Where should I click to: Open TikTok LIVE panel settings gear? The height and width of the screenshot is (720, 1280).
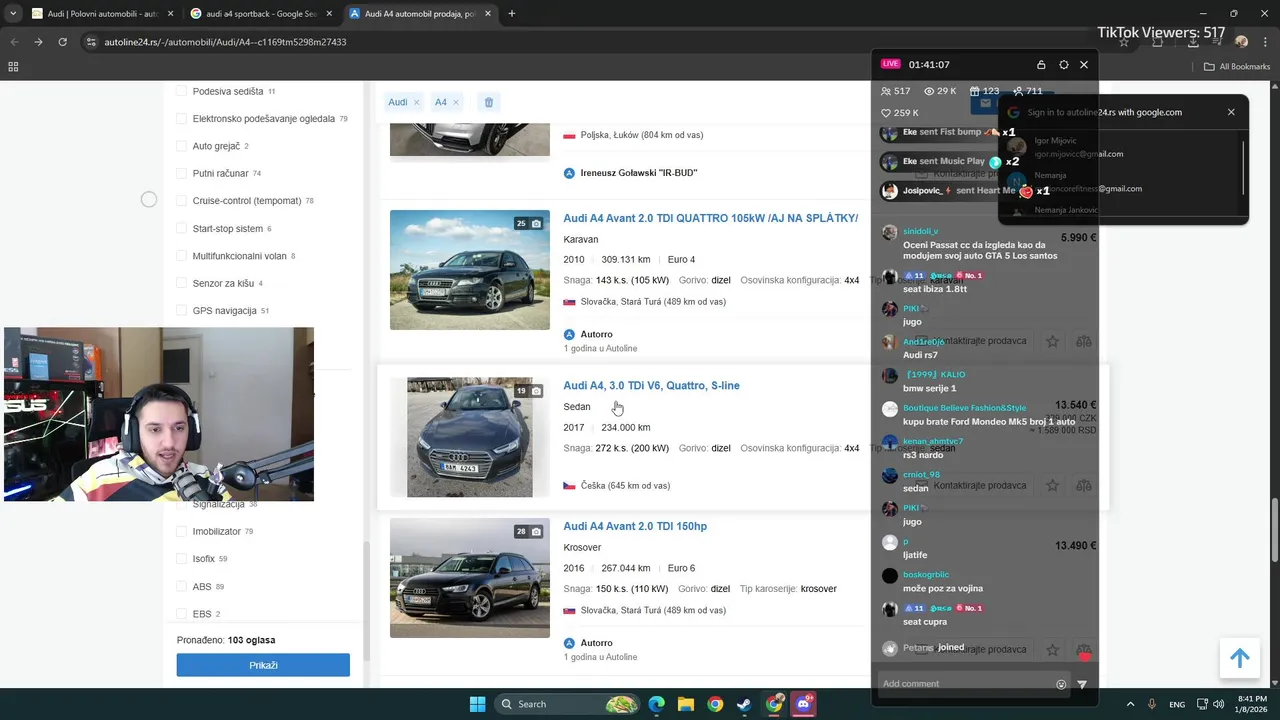coord(1063,64)
